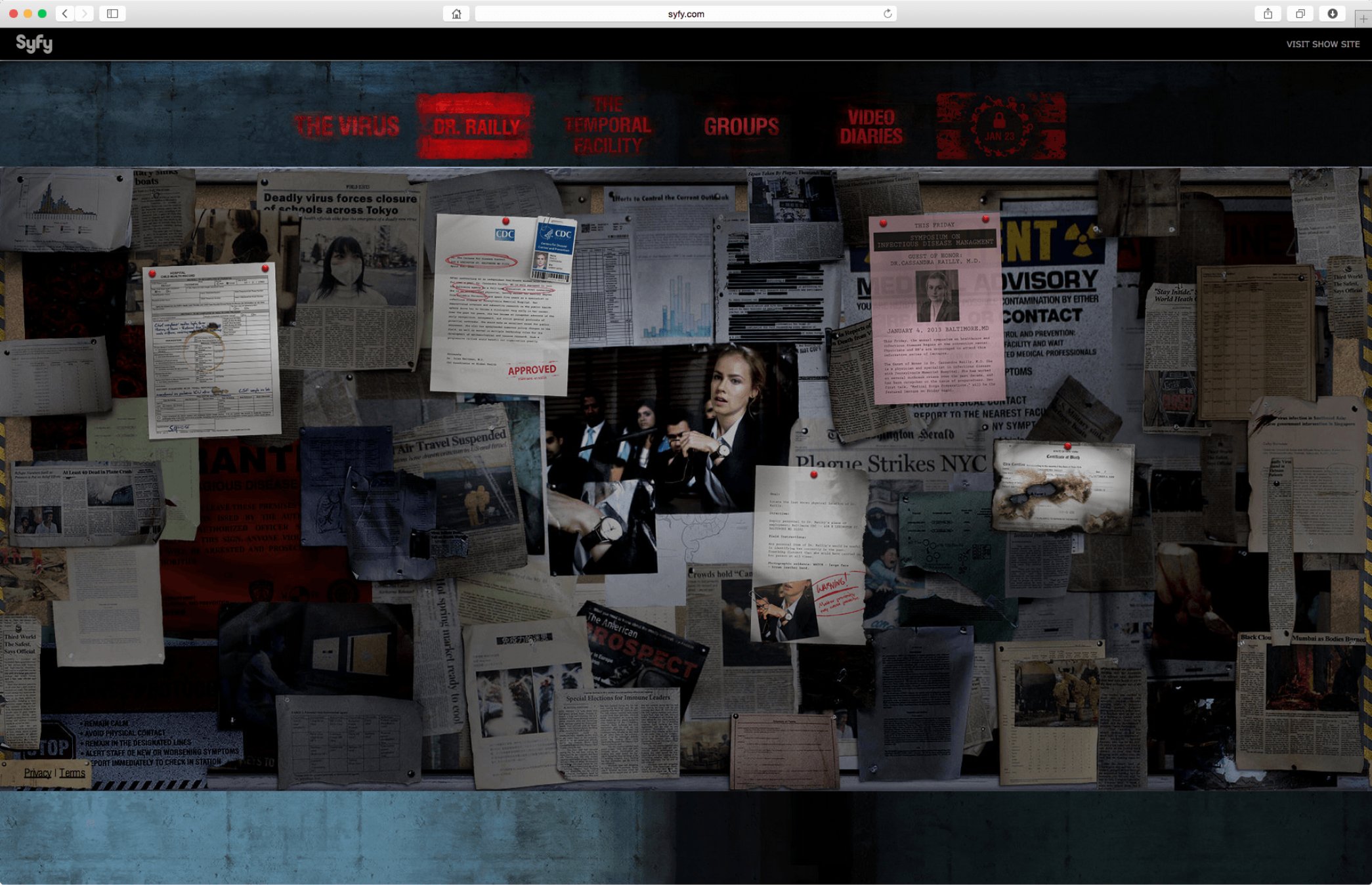Open the Privacy link

37,773
